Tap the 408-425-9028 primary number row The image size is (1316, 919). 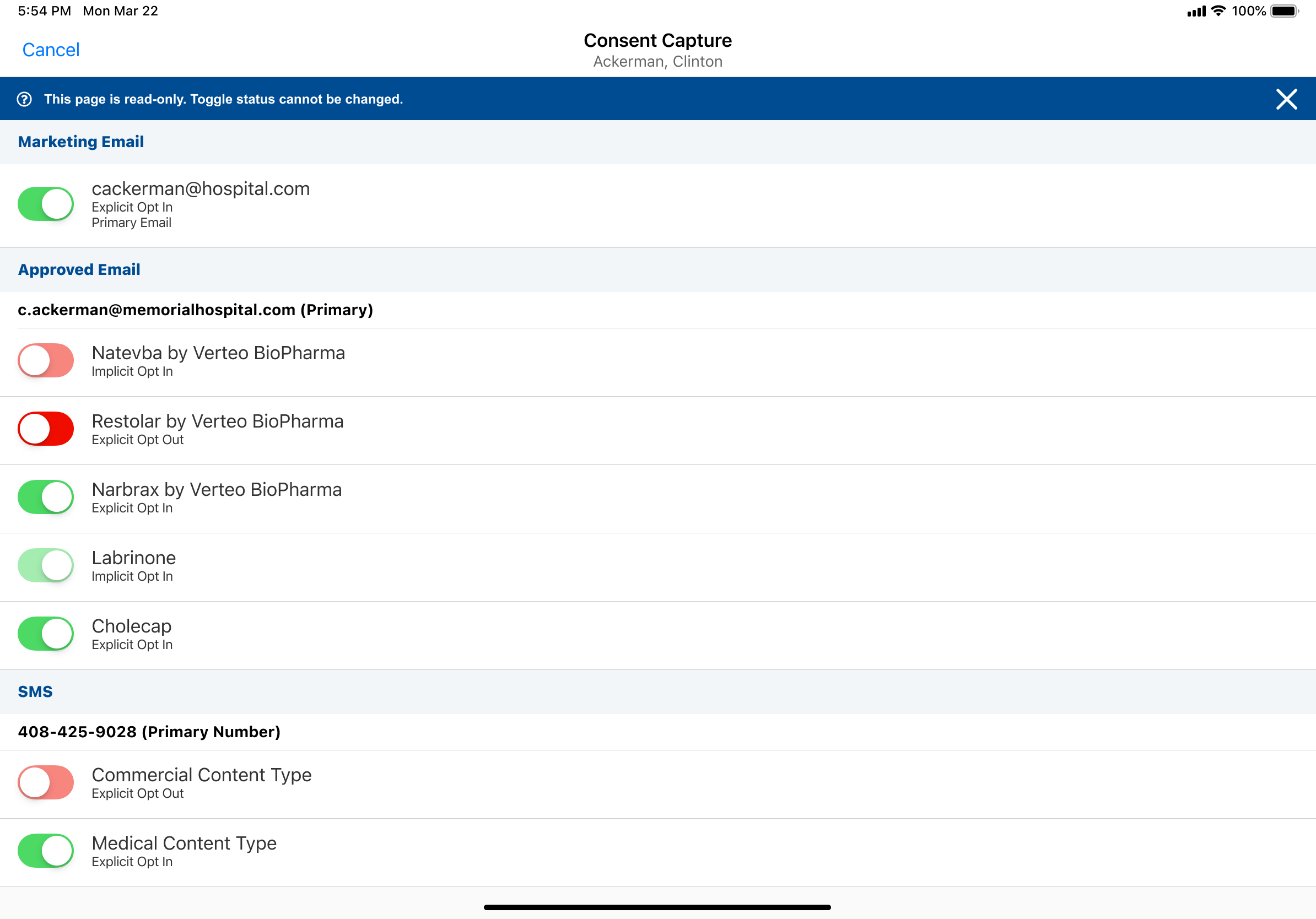(149, 732)
